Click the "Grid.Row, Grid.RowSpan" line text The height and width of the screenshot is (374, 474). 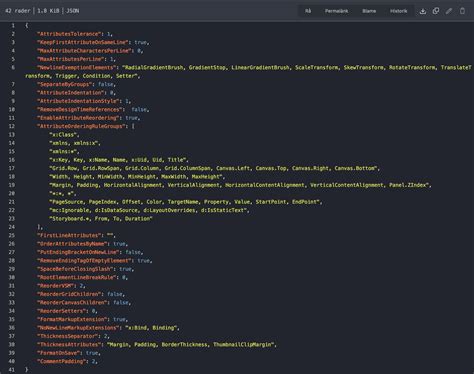(214, 168)
